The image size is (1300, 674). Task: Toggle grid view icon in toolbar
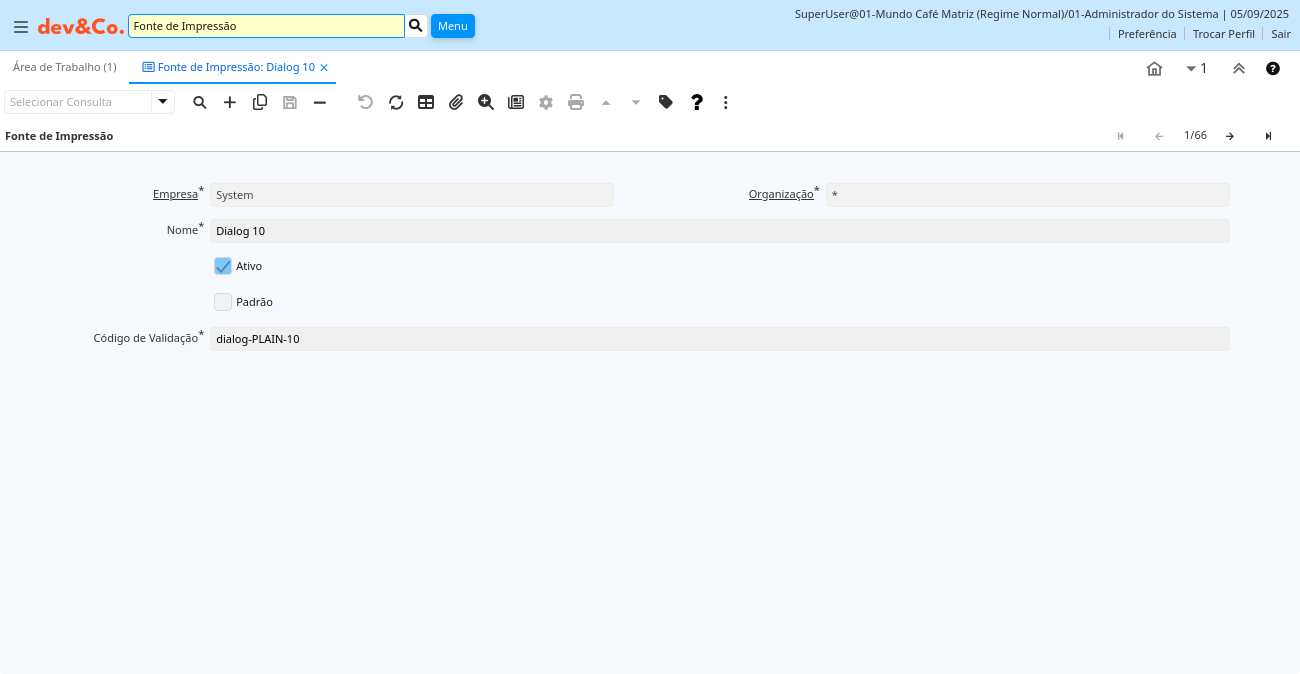coord(426,102)
